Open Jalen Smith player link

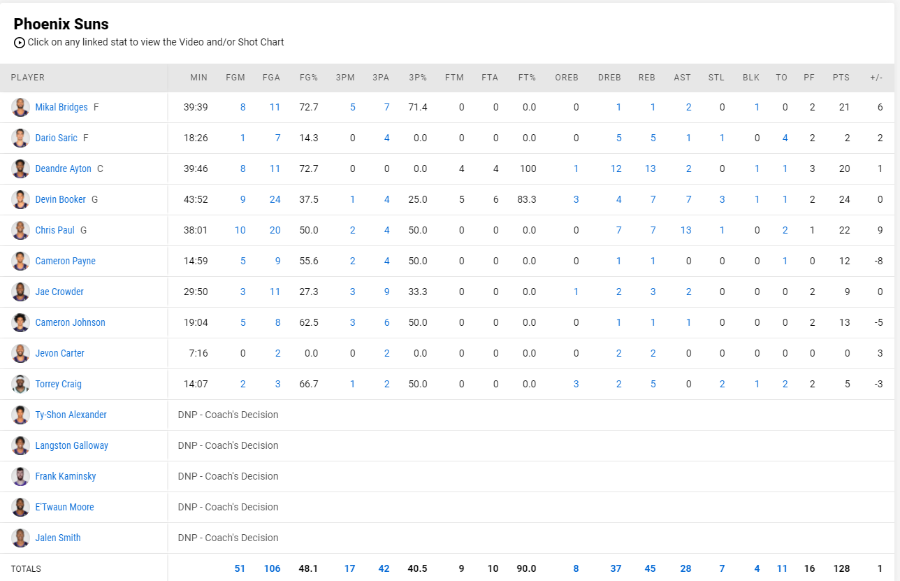(58, 538)
